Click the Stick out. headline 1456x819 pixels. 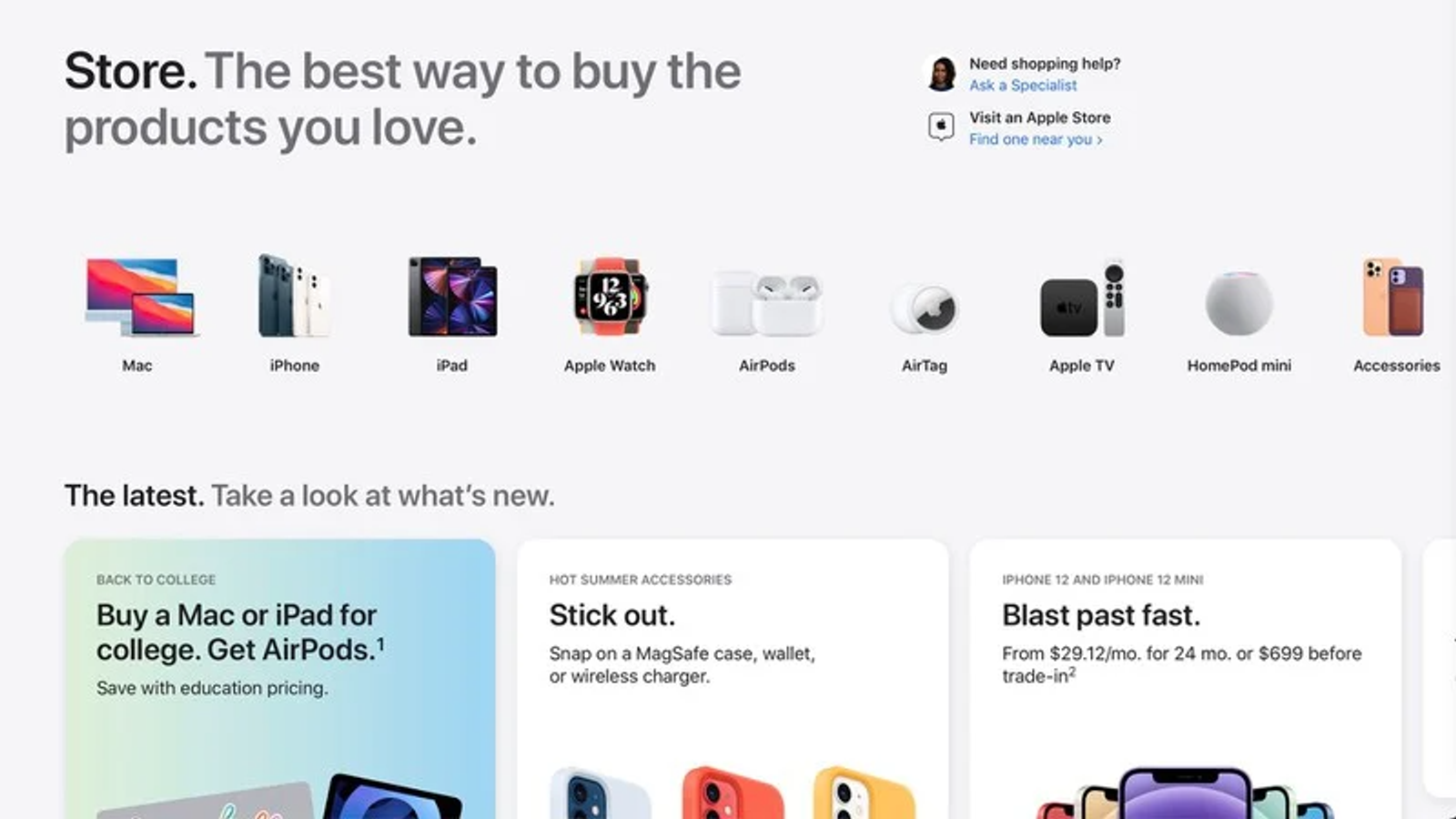[x=612, y=616]
